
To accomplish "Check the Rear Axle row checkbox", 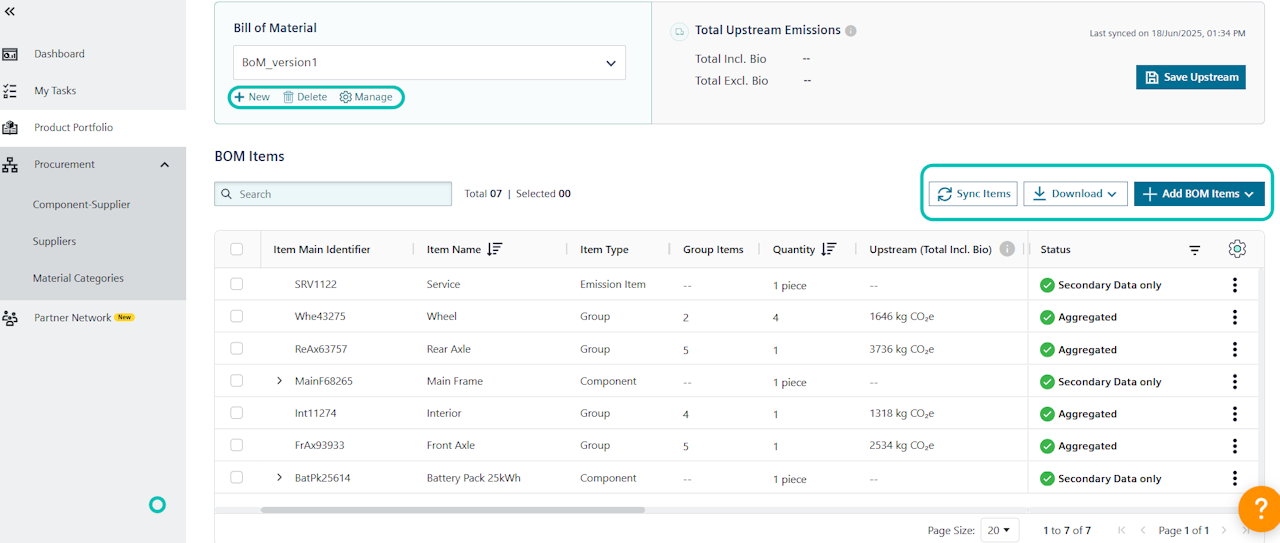I will (x=237, y=349).
